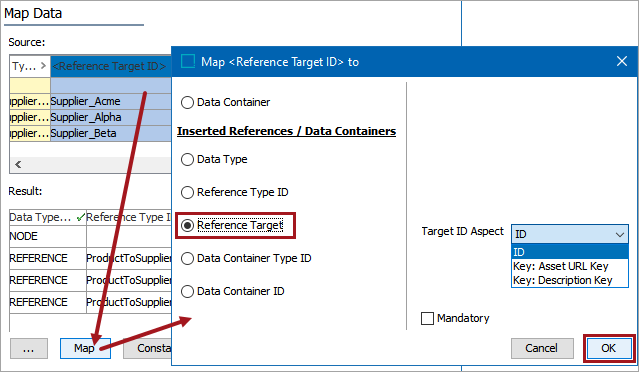Pick ID from the Target ID Aspect list
The height and width of the screenshot is (372, 639).
(x=570, y=252)
